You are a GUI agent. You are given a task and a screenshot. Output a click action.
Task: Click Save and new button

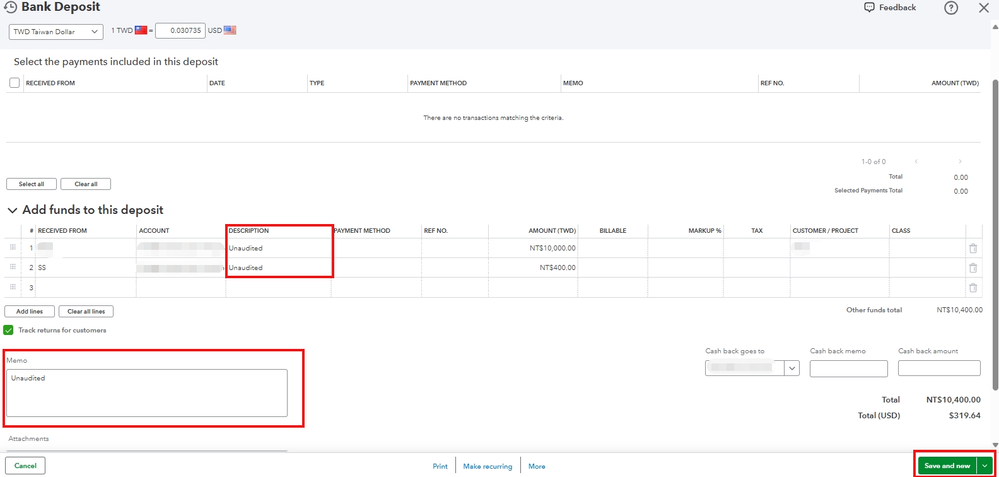pos(947,466)
